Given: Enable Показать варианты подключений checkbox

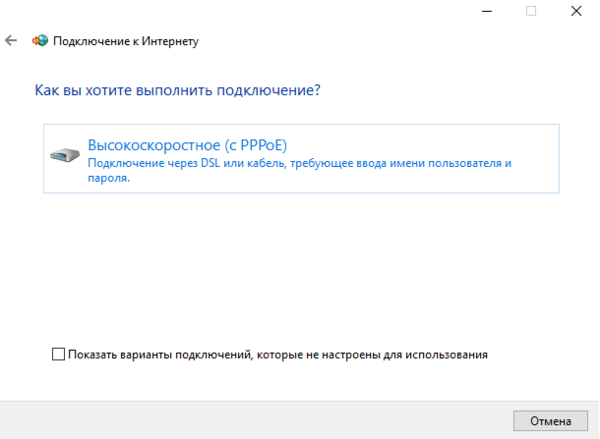Looking at the screenshot, I should [58, 354].
